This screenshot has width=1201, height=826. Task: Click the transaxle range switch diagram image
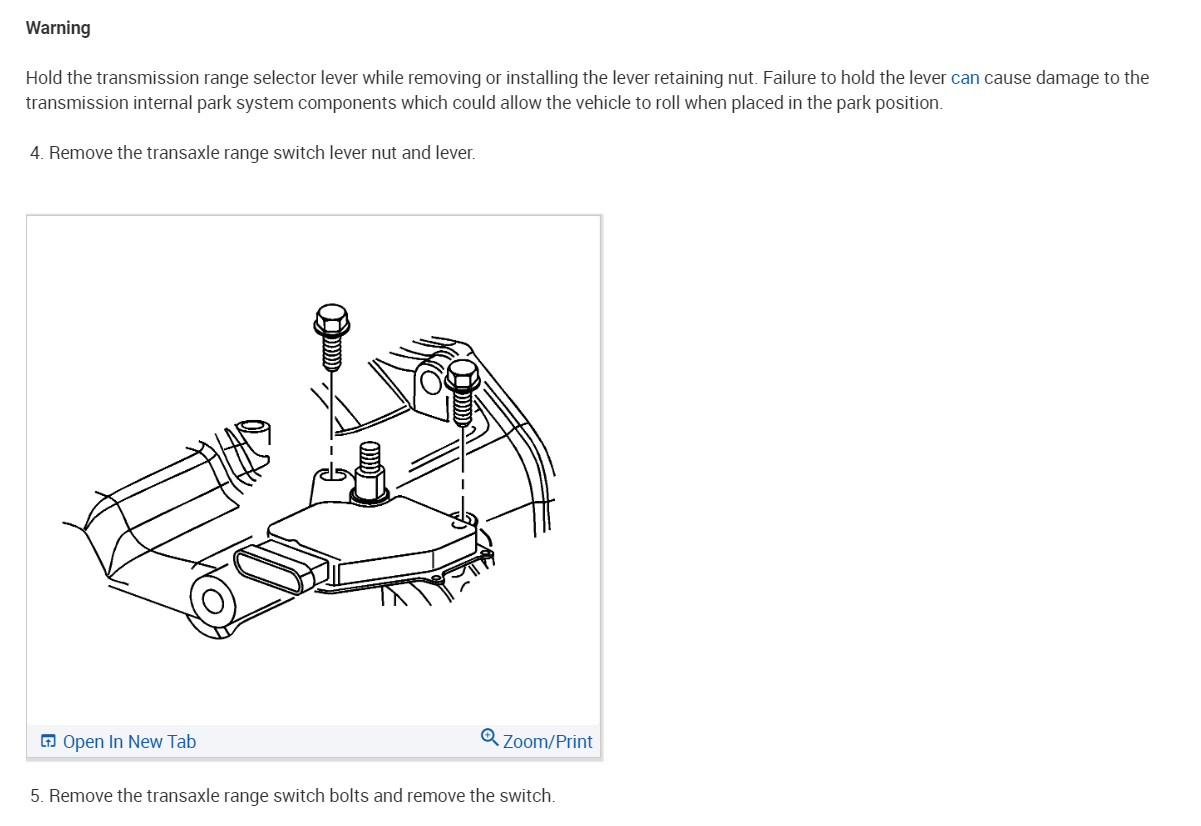(x=314, y=470)
